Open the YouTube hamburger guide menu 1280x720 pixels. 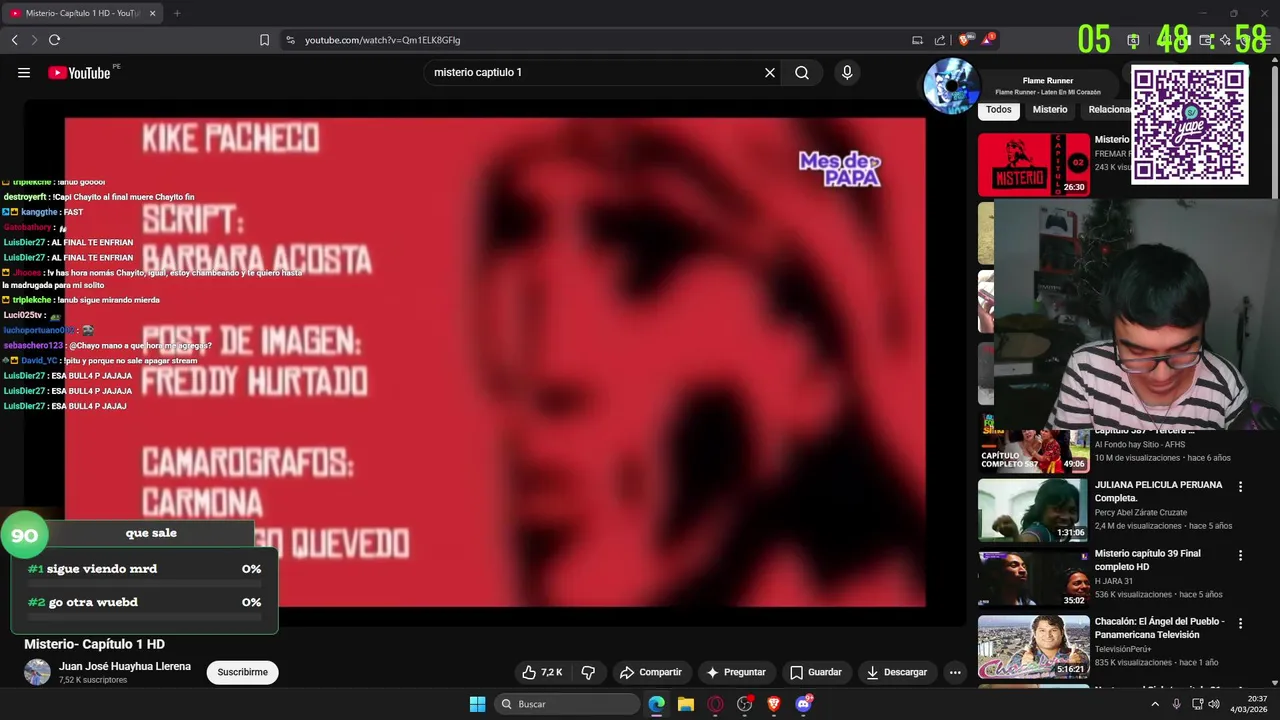(24, 72)
